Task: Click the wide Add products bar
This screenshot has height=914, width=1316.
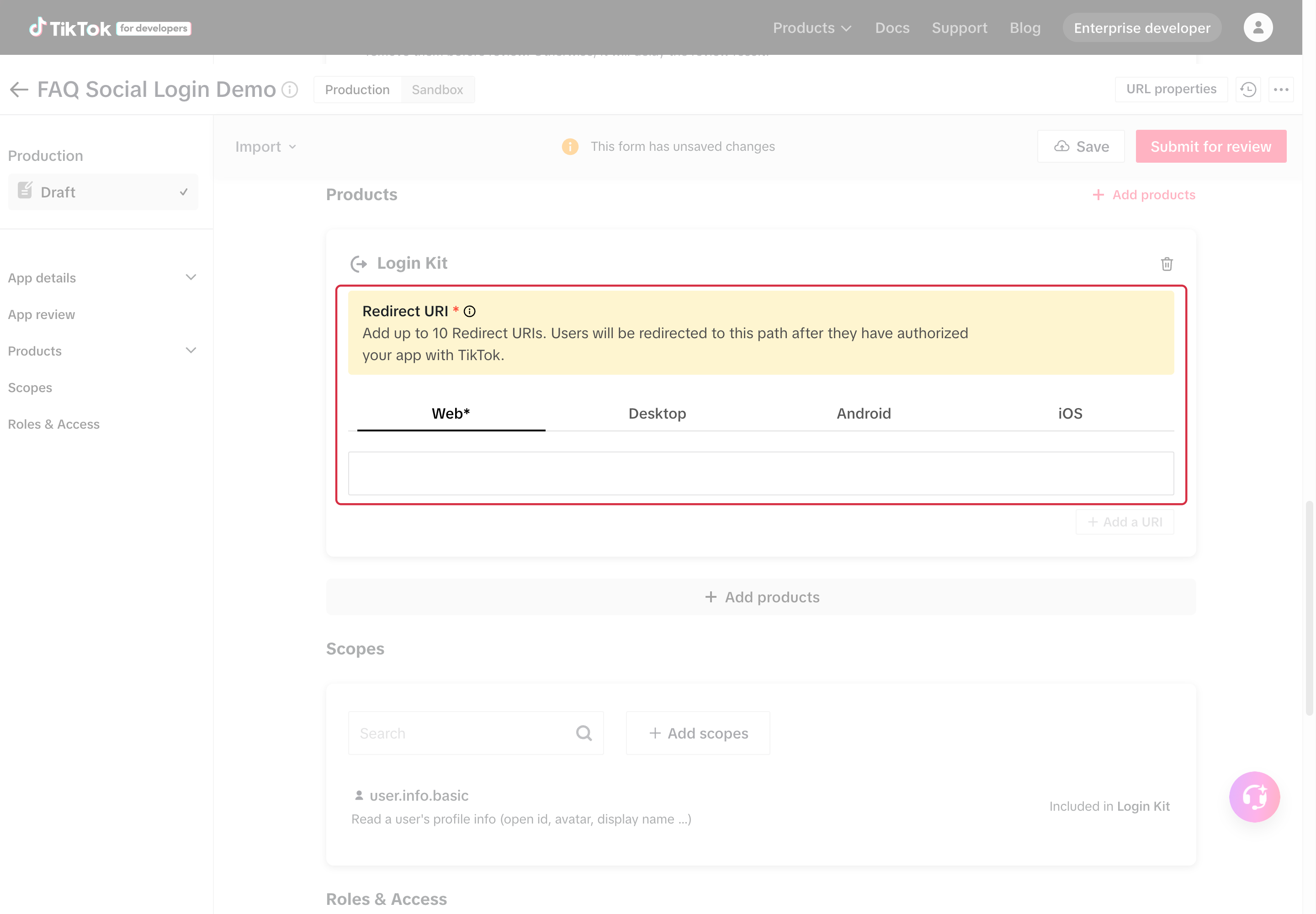Action: (760, 597)
